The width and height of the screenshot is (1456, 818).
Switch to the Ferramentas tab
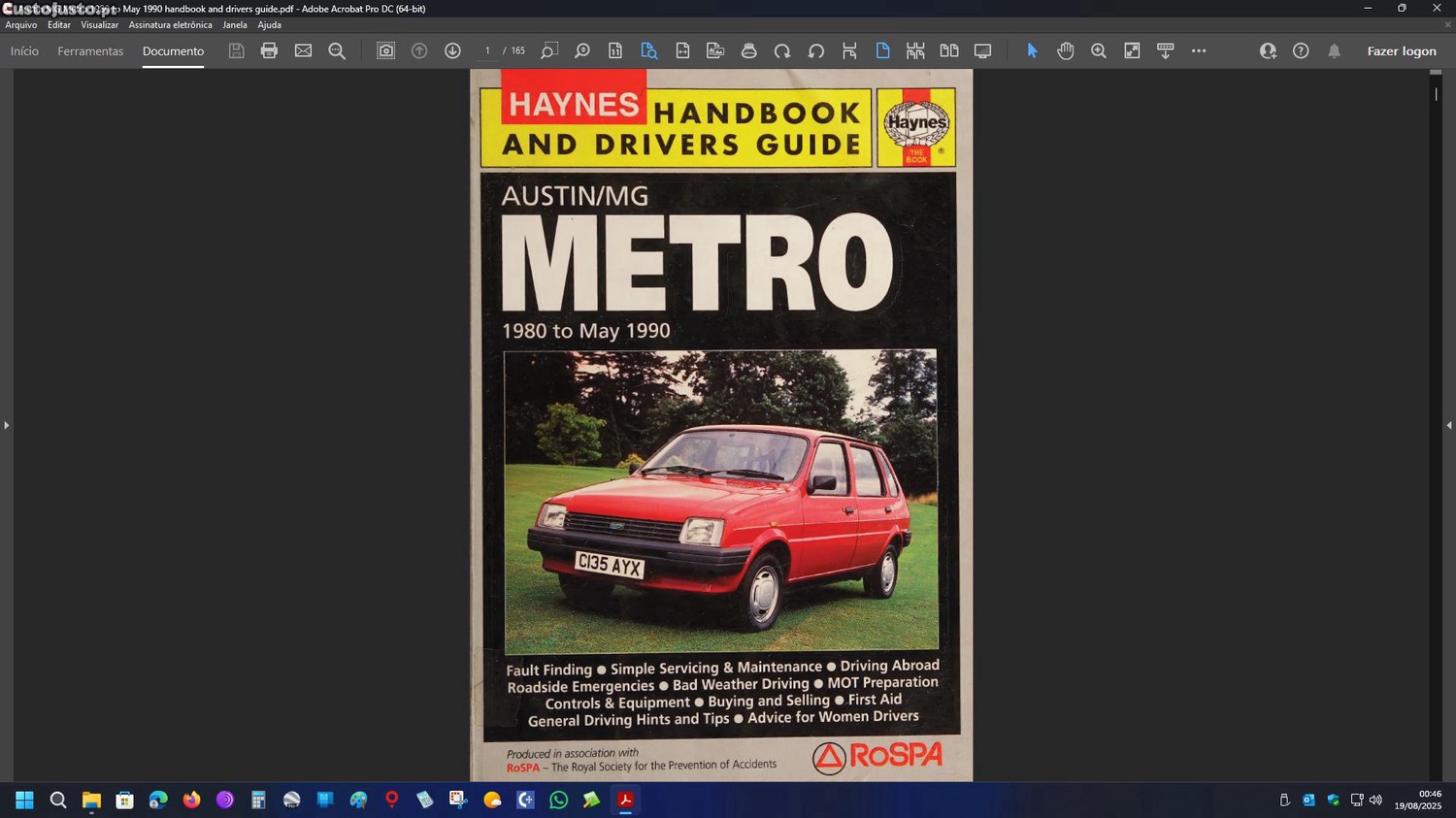(90, 51)
